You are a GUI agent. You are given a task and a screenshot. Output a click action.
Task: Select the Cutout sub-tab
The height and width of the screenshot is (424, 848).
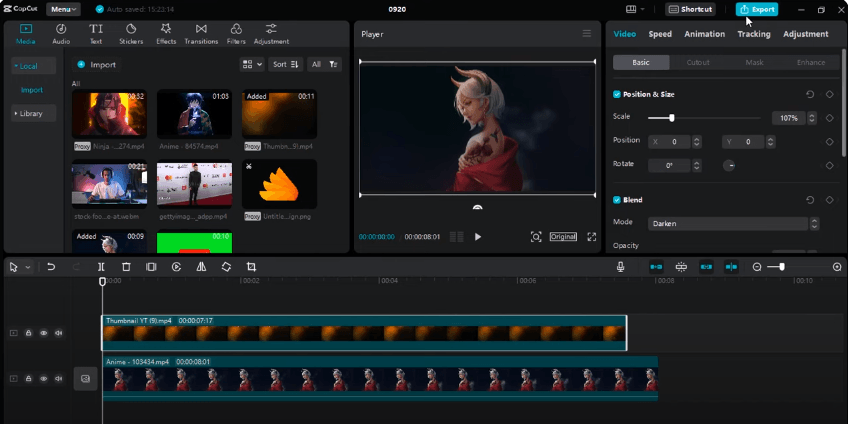[x=698, y=62]
